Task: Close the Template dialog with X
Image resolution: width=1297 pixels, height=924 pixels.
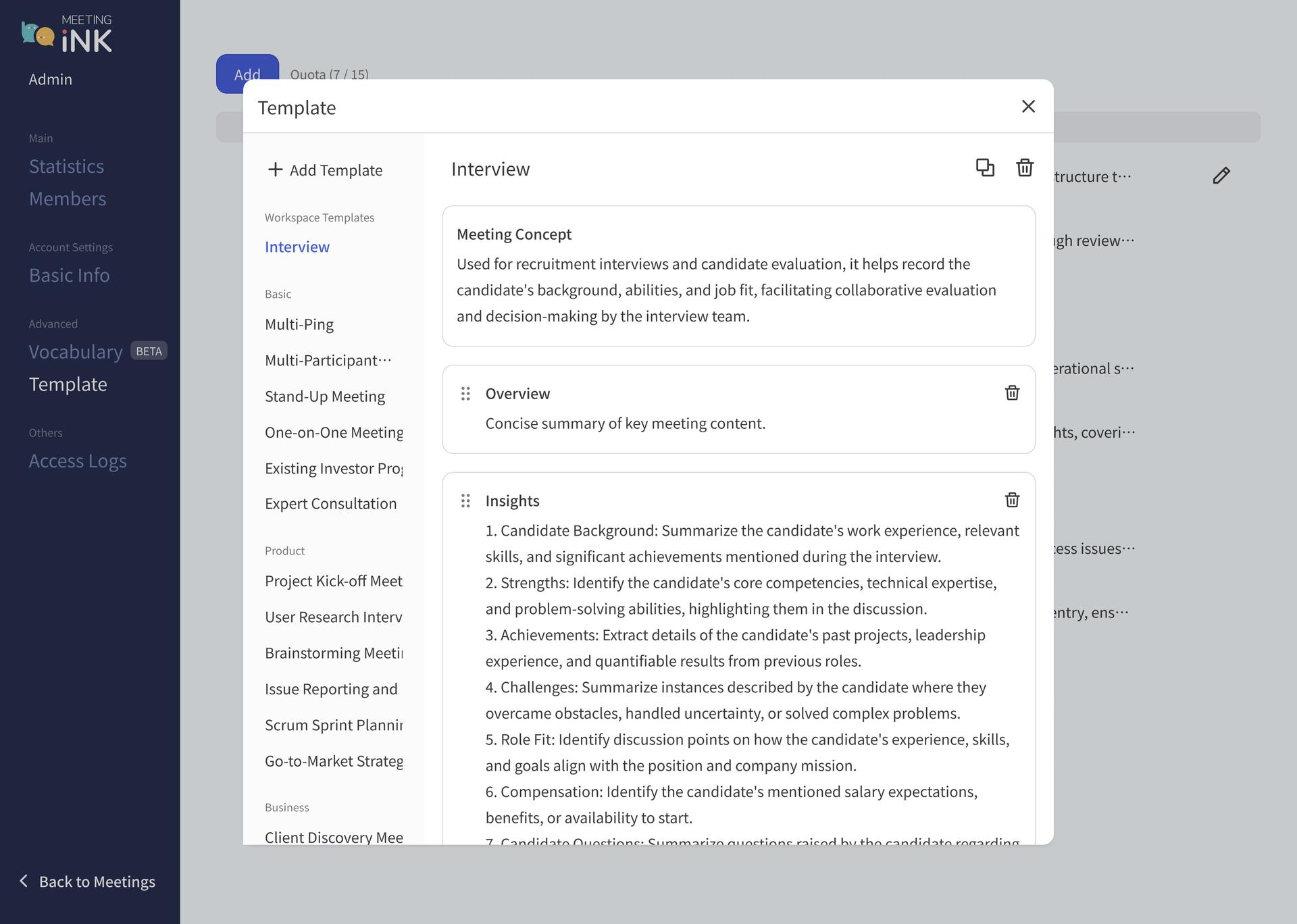Action: [x=1028, y=107]
